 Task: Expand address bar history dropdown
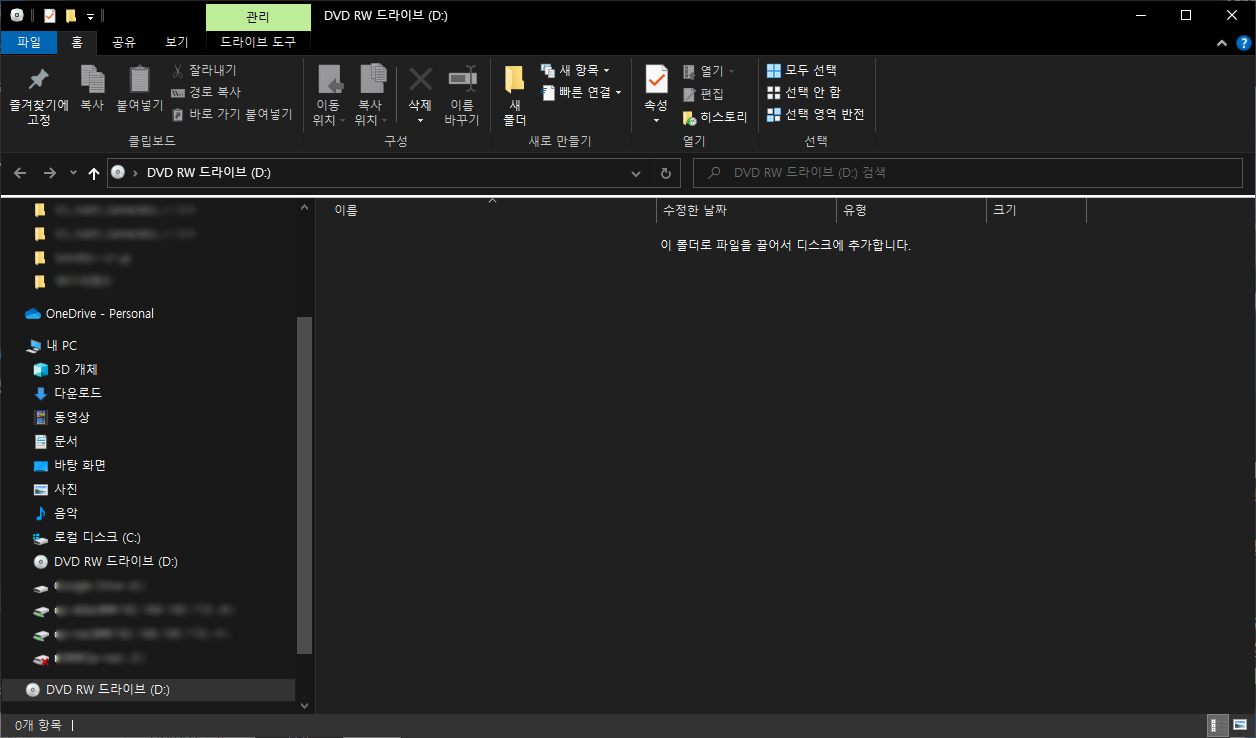tap(636, 173)
